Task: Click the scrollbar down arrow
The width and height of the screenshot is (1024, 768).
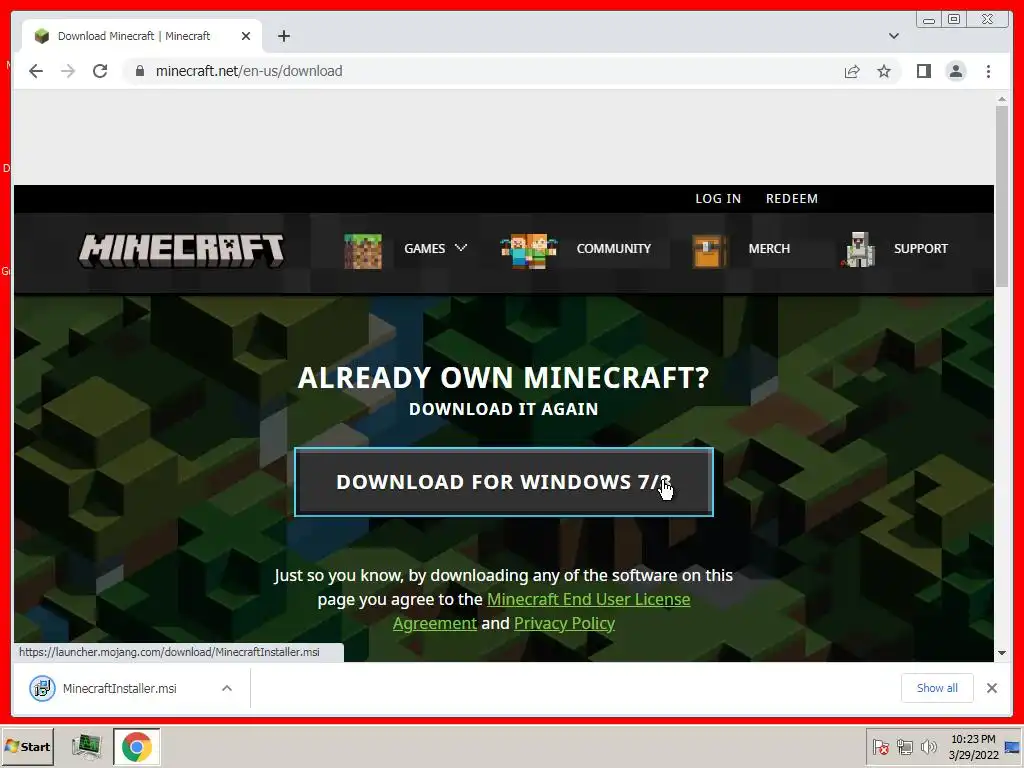Action: pyautogui.click(x=1002, y=653)
